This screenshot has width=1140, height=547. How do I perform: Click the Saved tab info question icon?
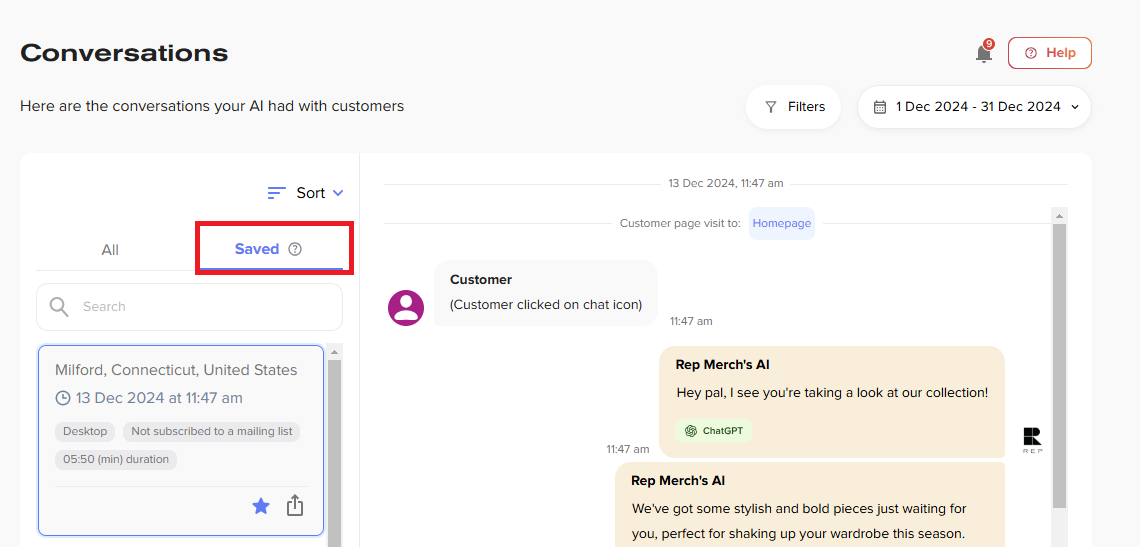point(294,249)
